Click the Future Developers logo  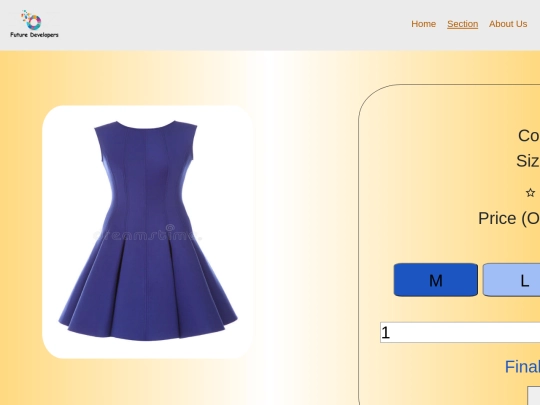pos(34,24)
